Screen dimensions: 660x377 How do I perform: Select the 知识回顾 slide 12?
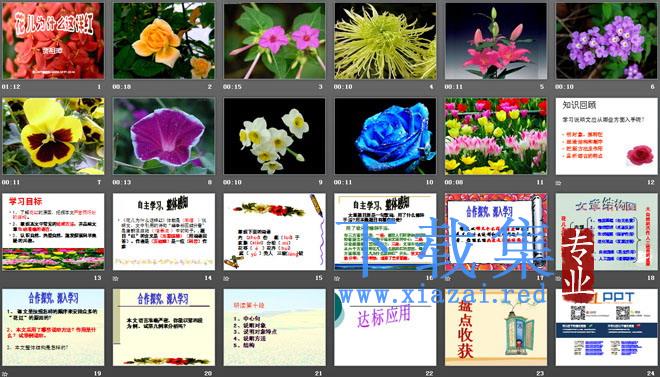[607, 136]
